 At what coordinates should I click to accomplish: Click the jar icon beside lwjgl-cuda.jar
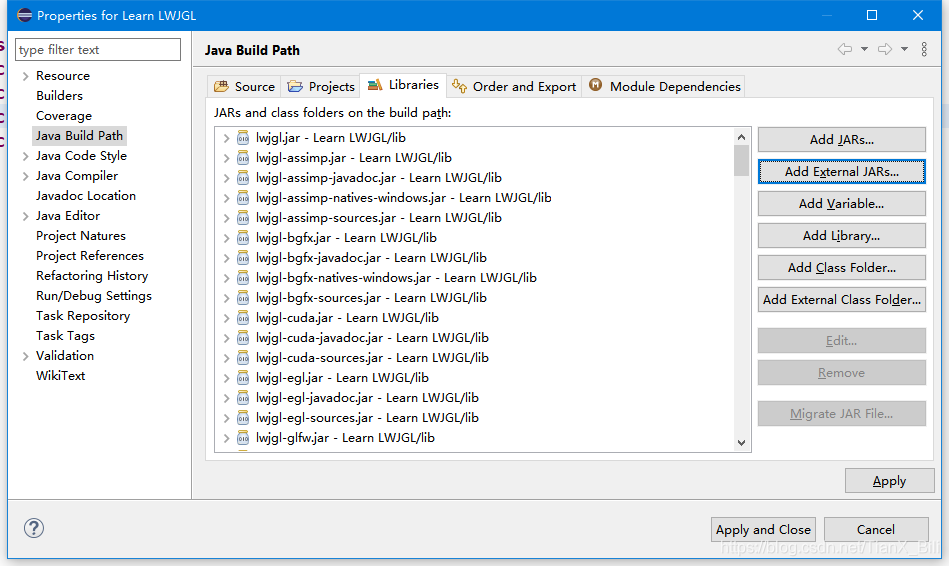pyautogui.click(x=243, y=318)
